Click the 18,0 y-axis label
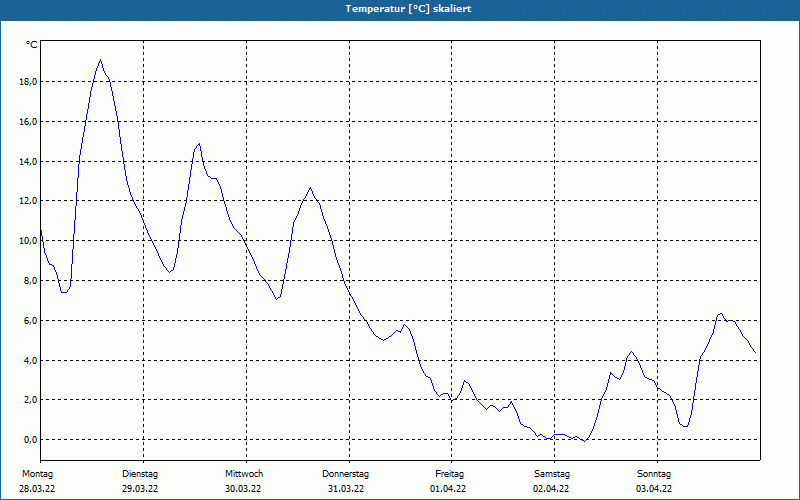Image resolution: width=800 pixels, height=500 pixels. point(28,82)
